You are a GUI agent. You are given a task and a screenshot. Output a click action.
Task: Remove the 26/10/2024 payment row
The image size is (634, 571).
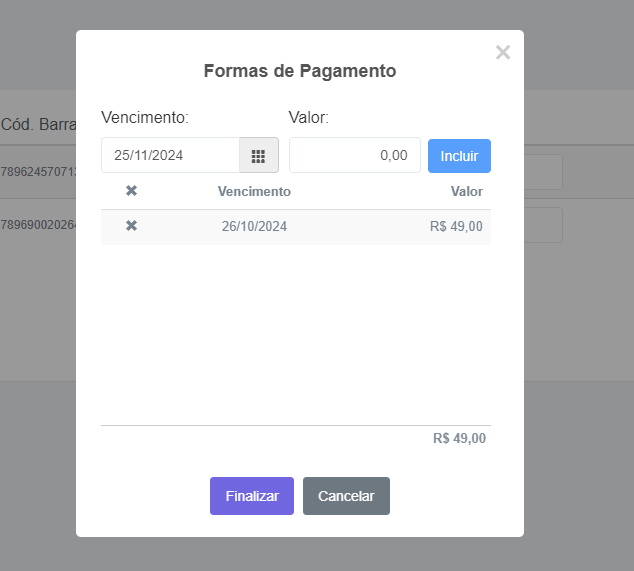click(131, 226)
